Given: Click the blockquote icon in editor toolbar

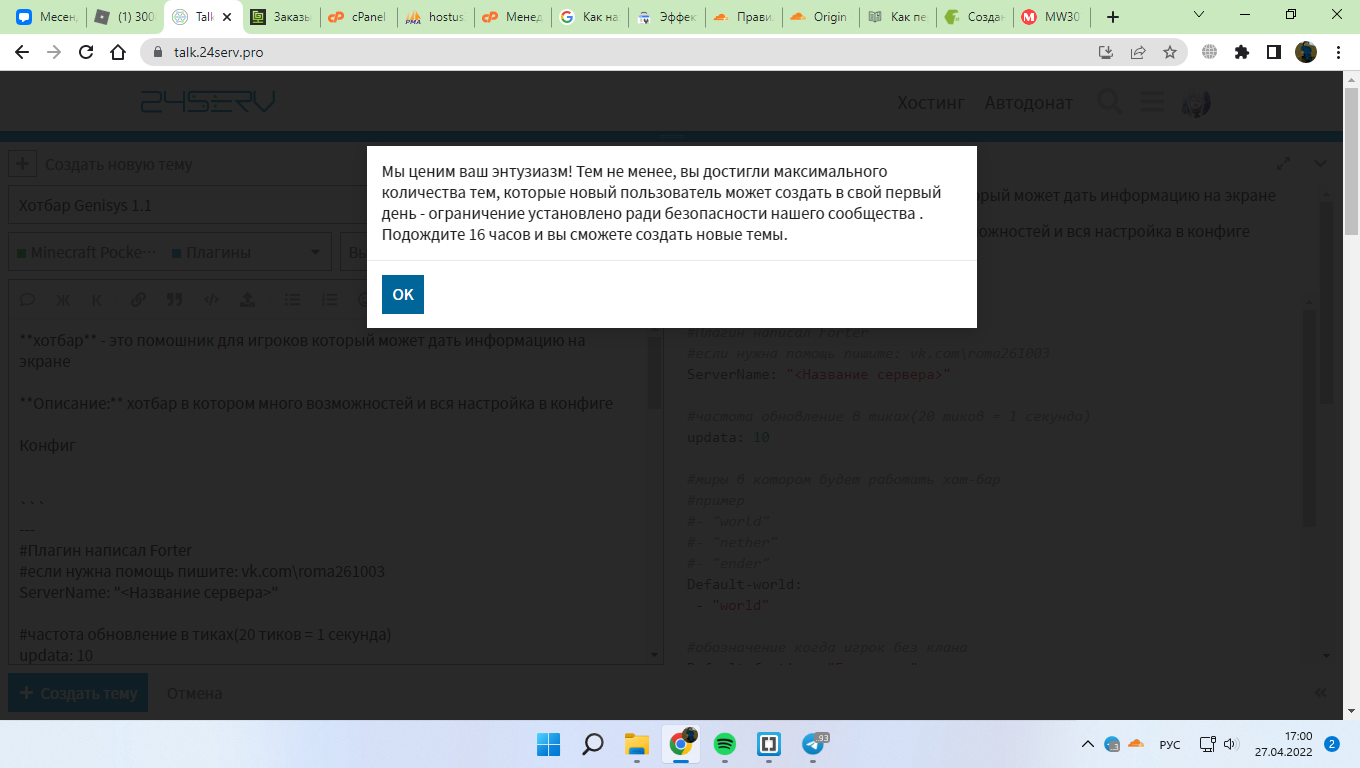Looking at the screenshot, I should pyautogui.click(x=174, y=299).
